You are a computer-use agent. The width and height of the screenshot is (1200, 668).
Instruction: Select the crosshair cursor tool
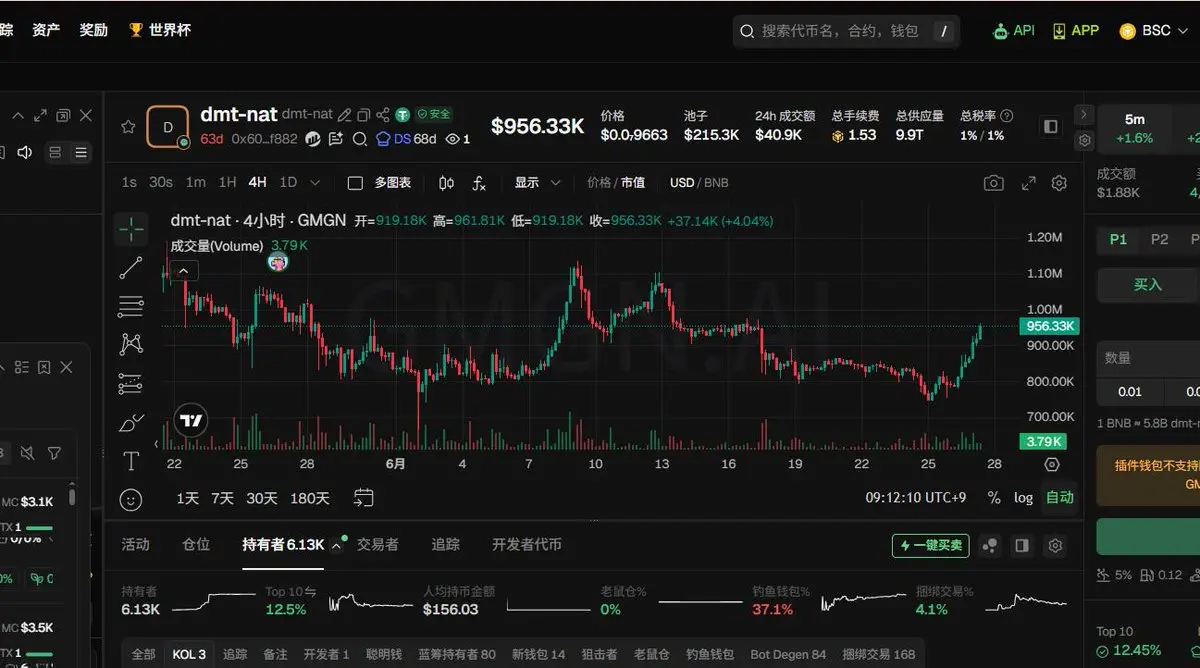[x=131, y=229]
